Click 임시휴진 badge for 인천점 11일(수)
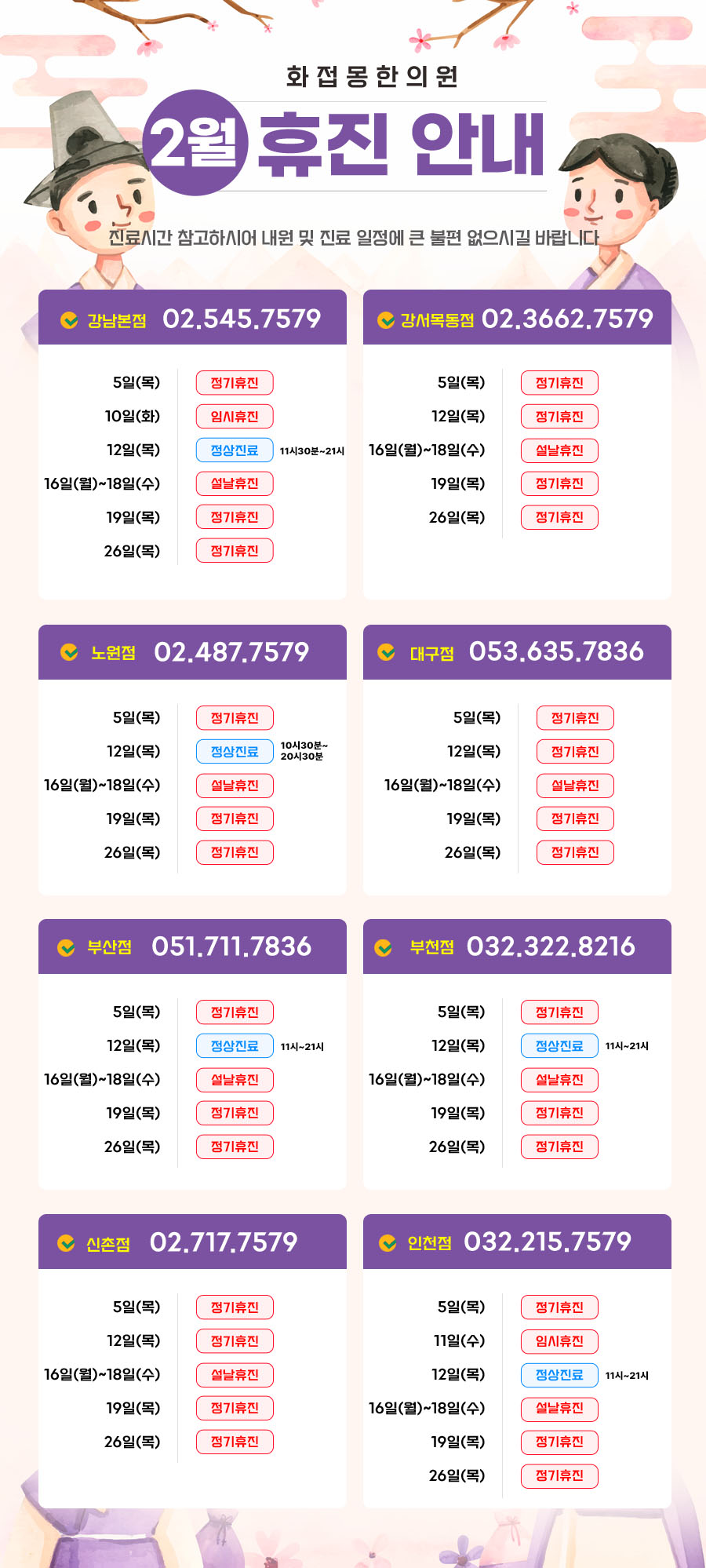This screenshot has height=1568, width=706. click(559, 1341)
